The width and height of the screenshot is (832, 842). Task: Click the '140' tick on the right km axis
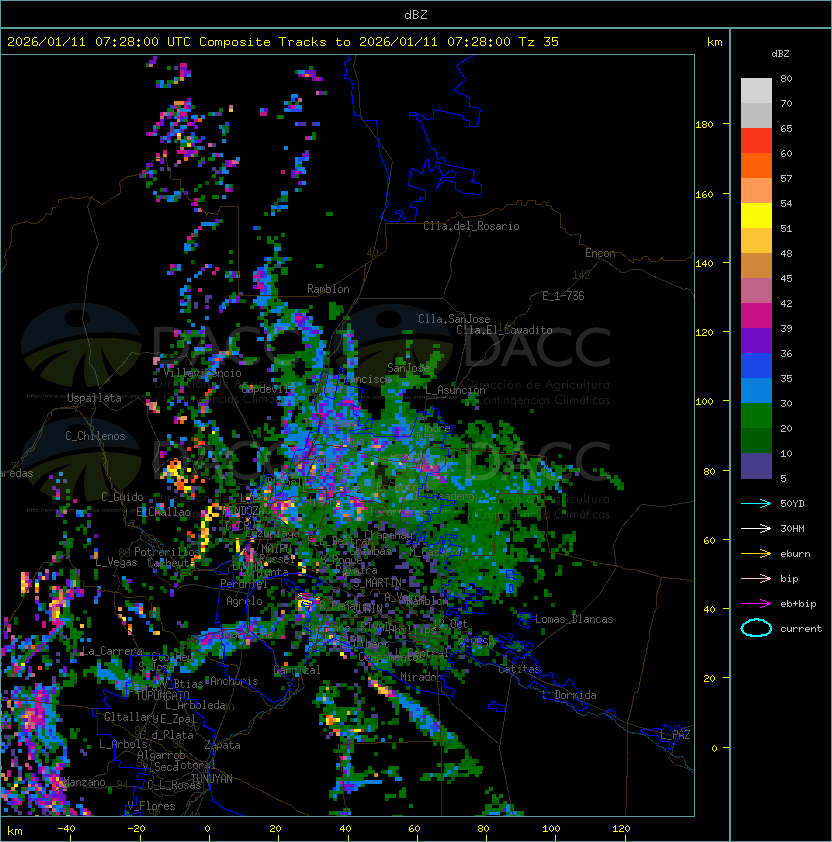[x=704, y=263]
